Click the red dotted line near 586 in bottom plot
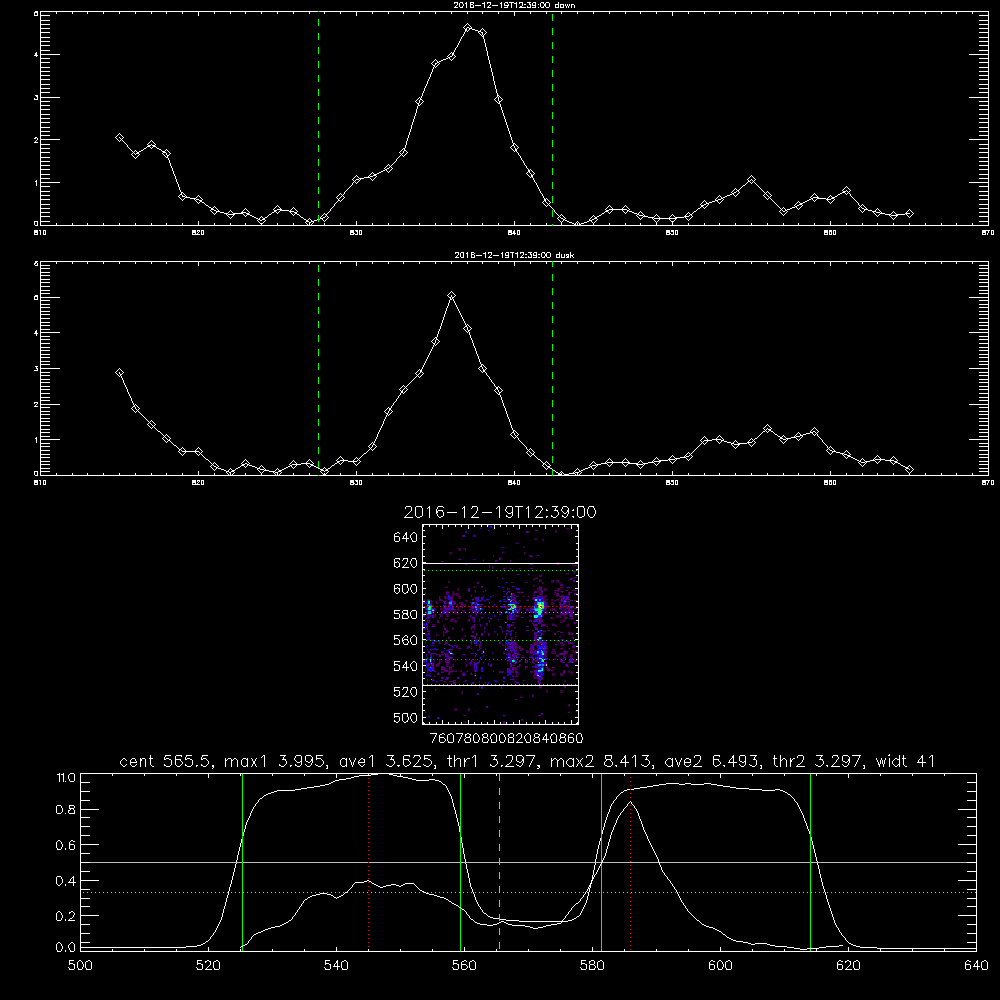The width and height of the screenshot is (1000, 1000). 630,861
